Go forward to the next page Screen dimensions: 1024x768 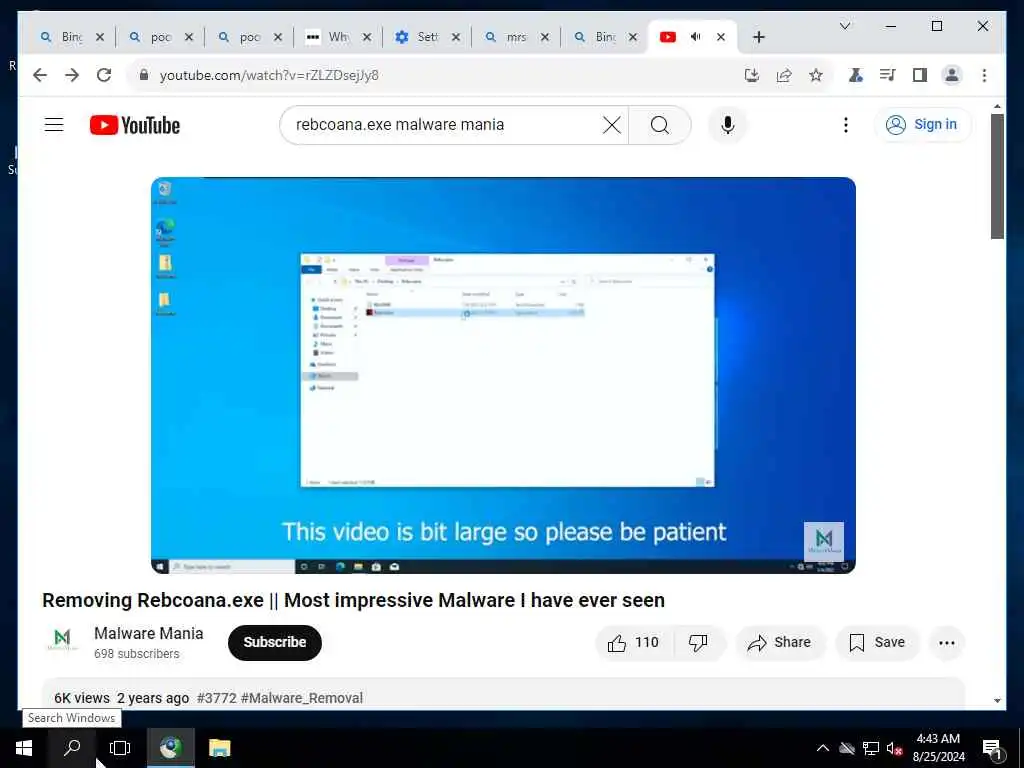[72, 75]
